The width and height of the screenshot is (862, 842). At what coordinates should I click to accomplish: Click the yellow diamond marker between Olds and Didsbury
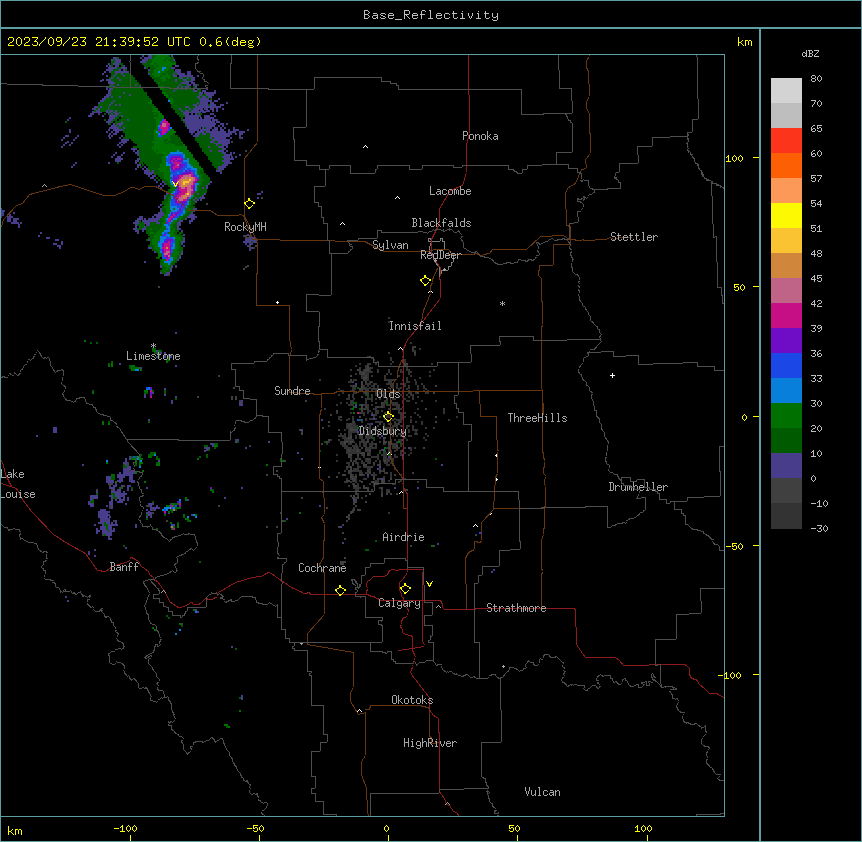388,416
